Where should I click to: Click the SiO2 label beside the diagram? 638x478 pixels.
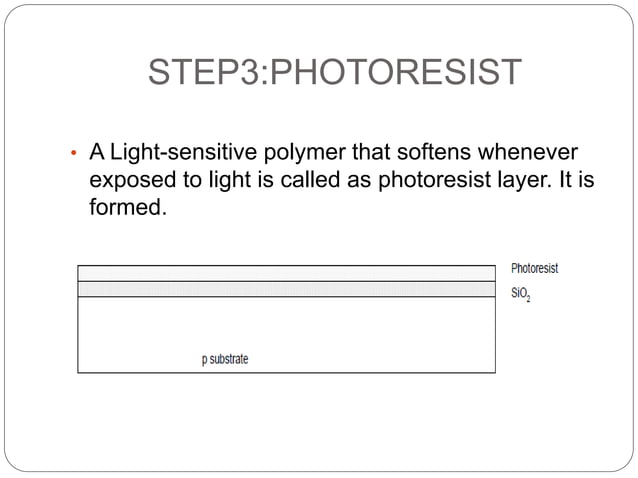point(521,294)
